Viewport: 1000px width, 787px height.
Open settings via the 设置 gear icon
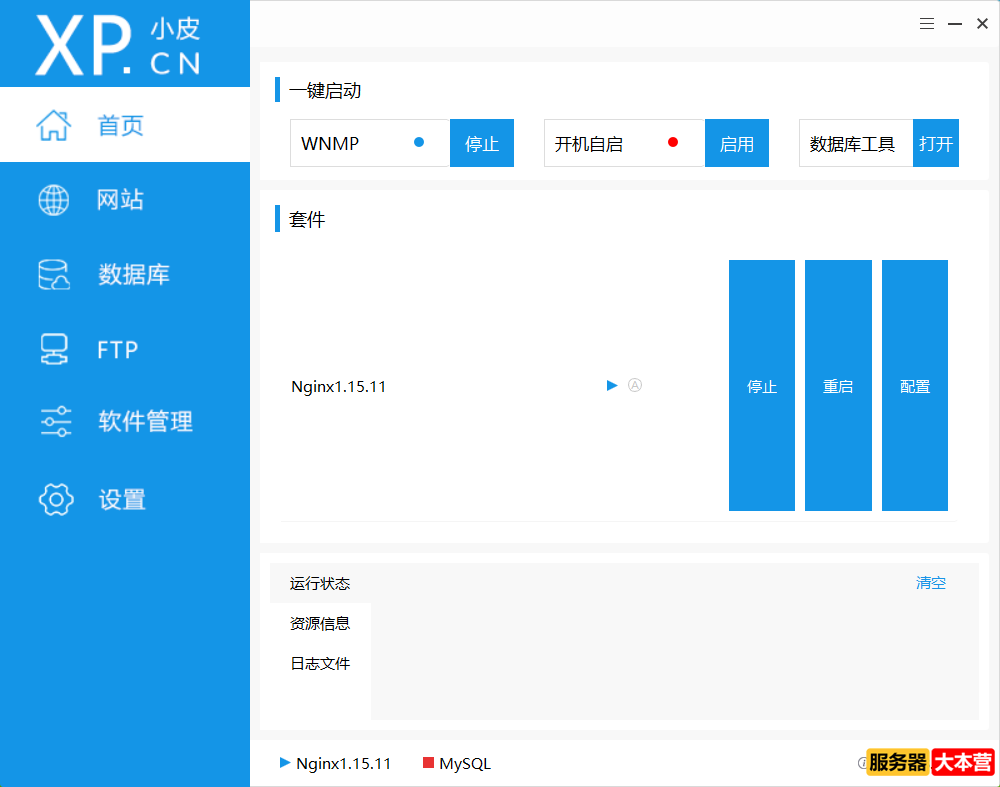click(x=54, y=499)
